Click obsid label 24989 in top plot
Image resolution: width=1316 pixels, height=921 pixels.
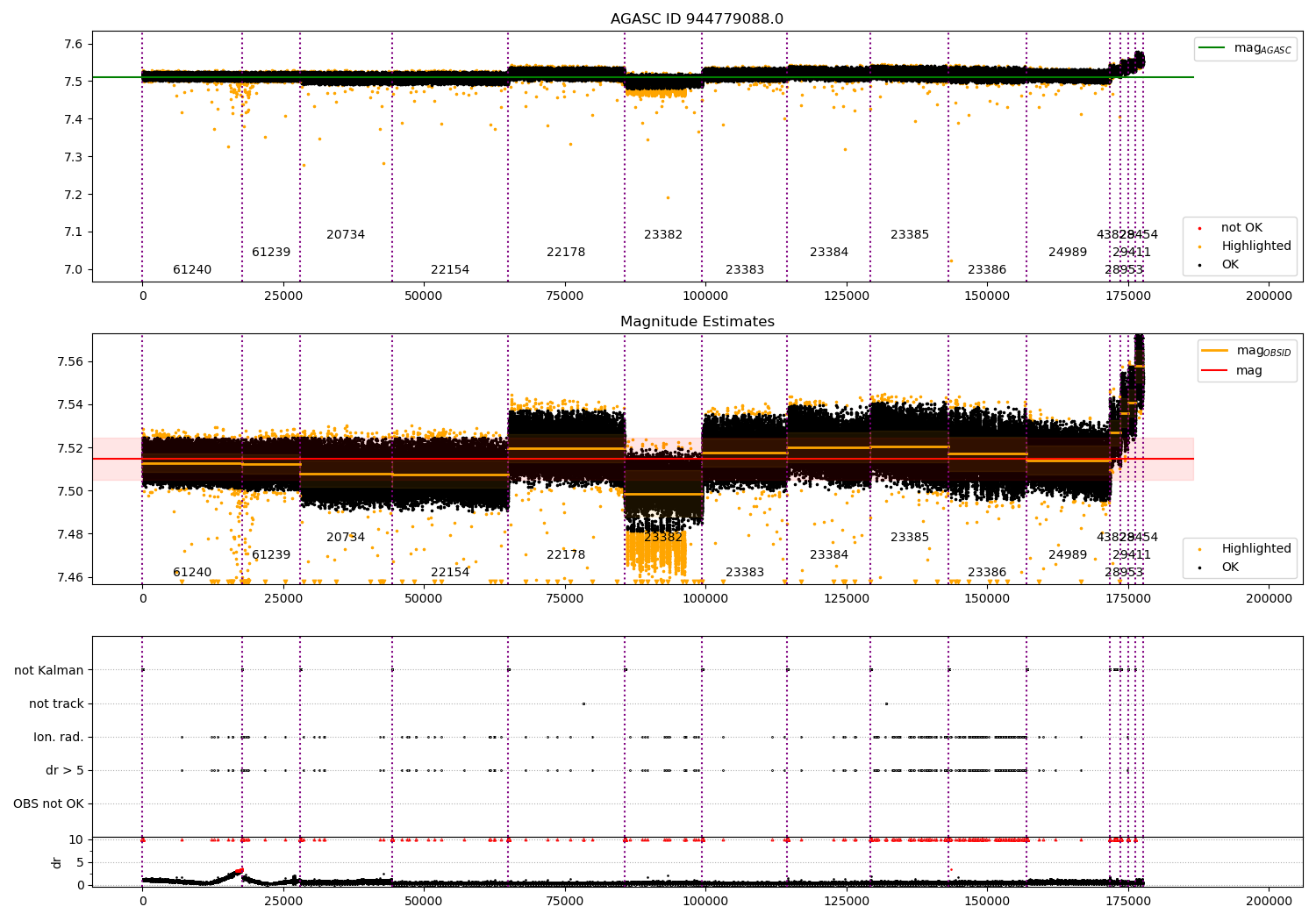click(1068, 252)
